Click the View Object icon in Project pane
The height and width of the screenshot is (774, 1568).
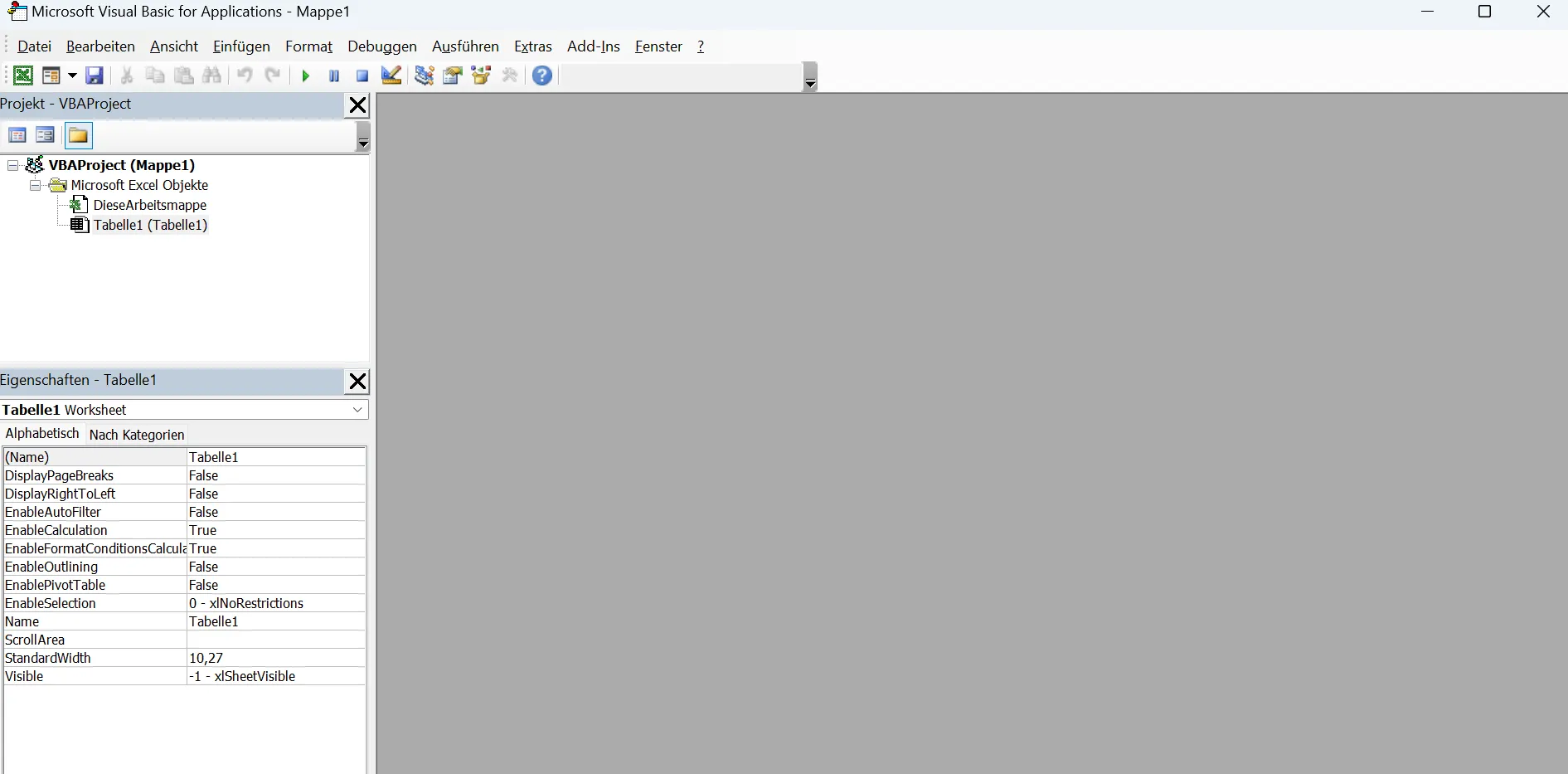[x=46, y=135]
